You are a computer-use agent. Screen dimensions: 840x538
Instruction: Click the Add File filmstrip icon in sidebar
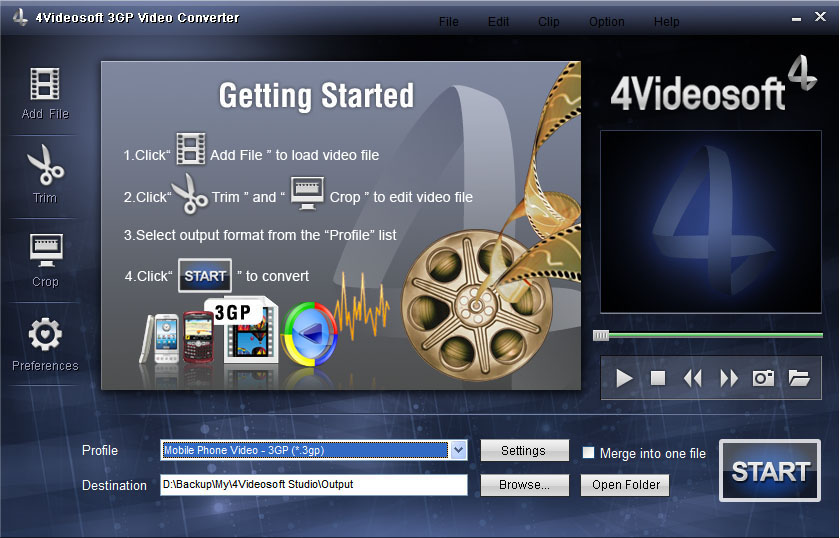click(x=45, y=84)
